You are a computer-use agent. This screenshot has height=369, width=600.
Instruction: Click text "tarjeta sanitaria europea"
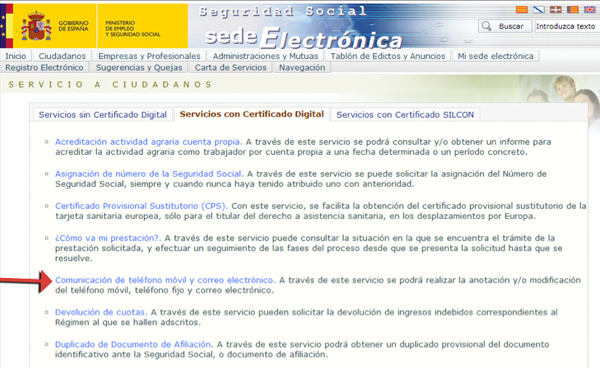coord(108,216)
